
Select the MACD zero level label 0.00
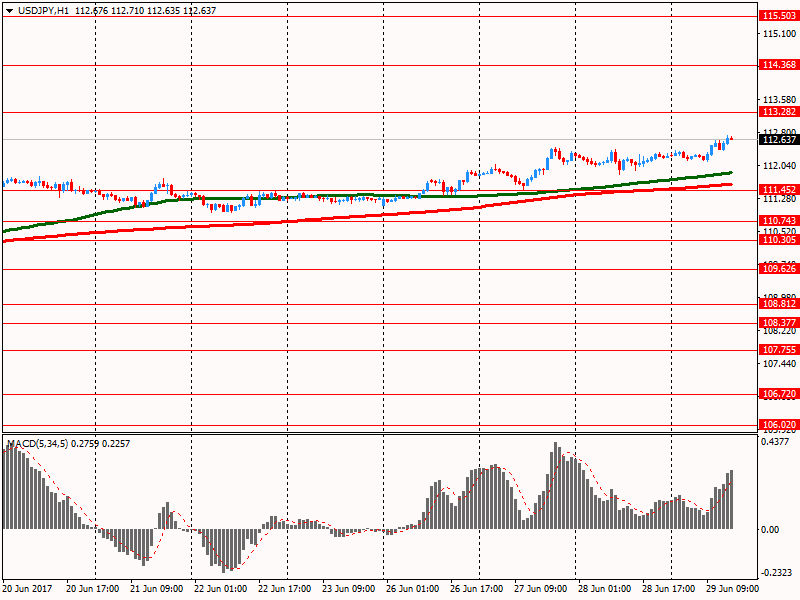pyautogui.click(x=770, y=530)
